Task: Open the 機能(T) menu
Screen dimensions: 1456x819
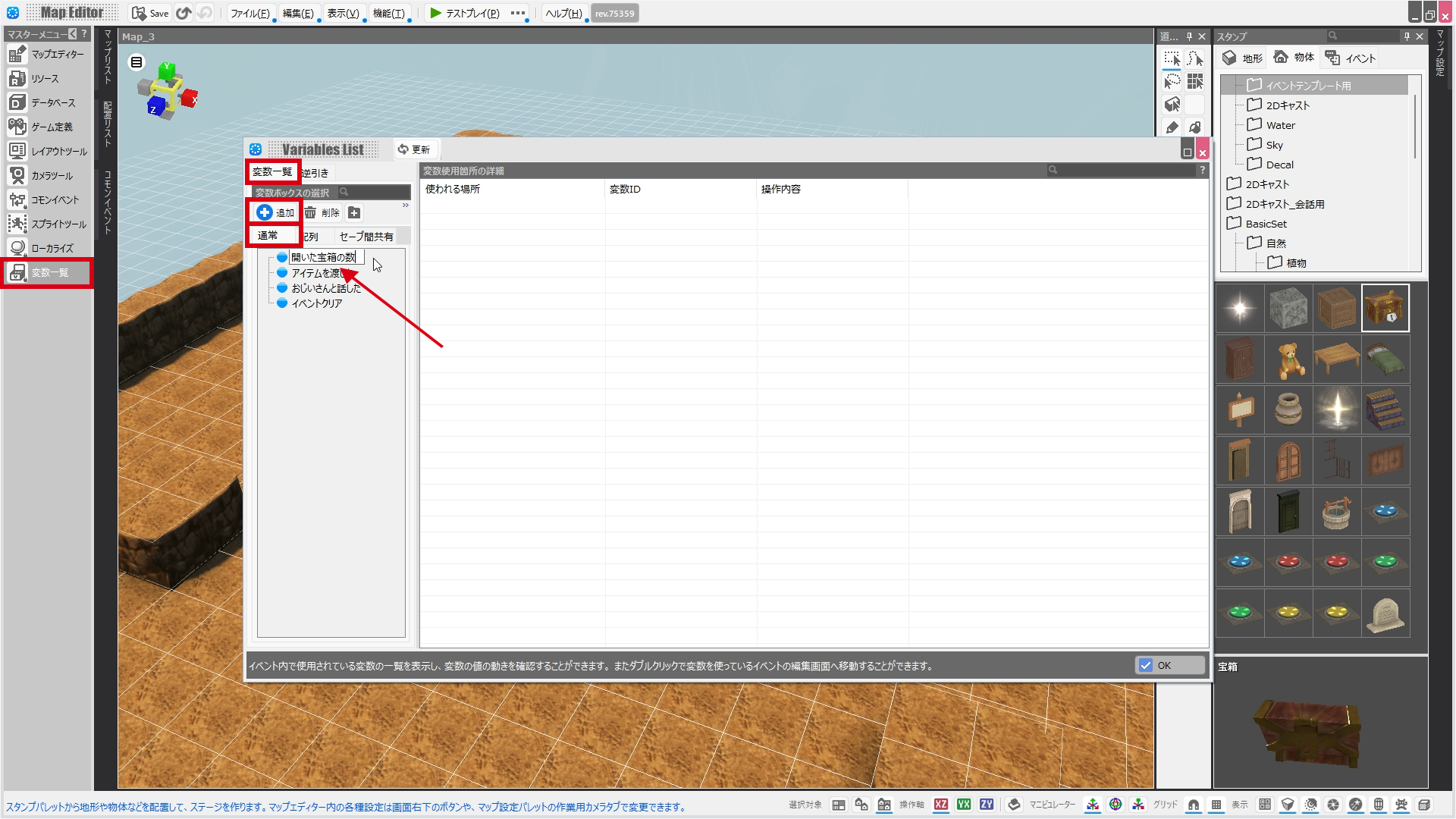Action: (388, 13)
